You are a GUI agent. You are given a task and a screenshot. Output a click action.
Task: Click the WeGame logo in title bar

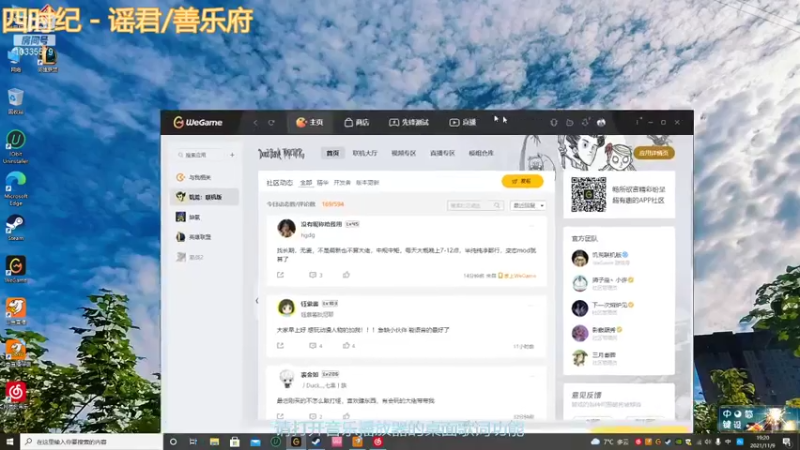click(198, 122)
